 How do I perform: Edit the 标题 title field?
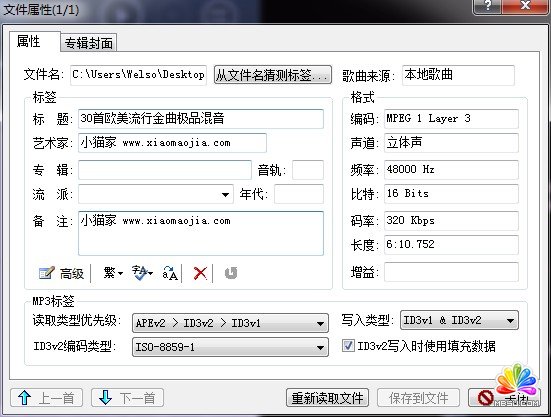pos(201,119)
